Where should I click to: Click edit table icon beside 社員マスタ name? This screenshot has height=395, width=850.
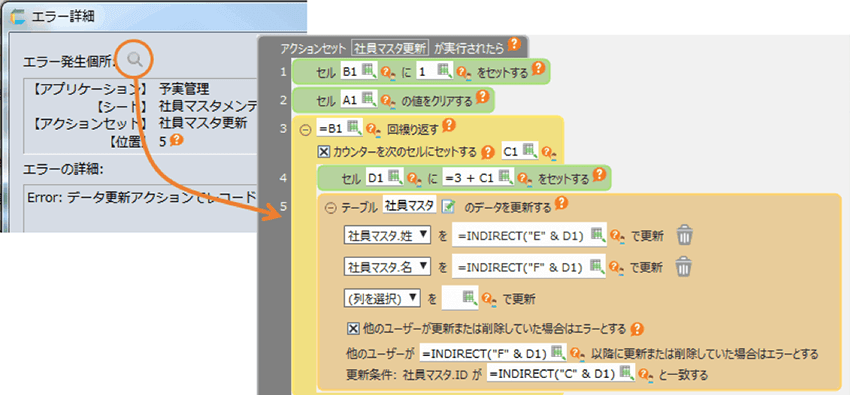[x=448, y=206]
